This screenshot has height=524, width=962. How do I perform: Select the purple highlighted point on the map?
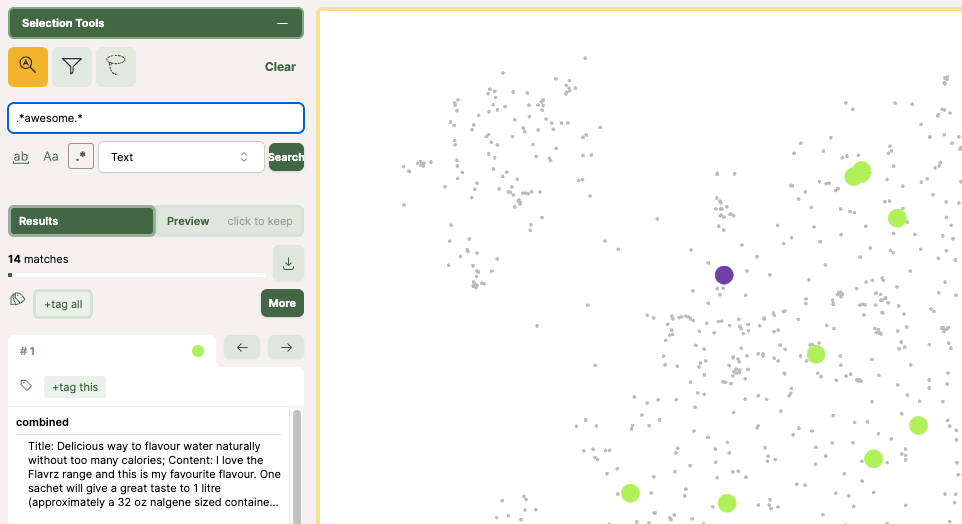[724, 275]
